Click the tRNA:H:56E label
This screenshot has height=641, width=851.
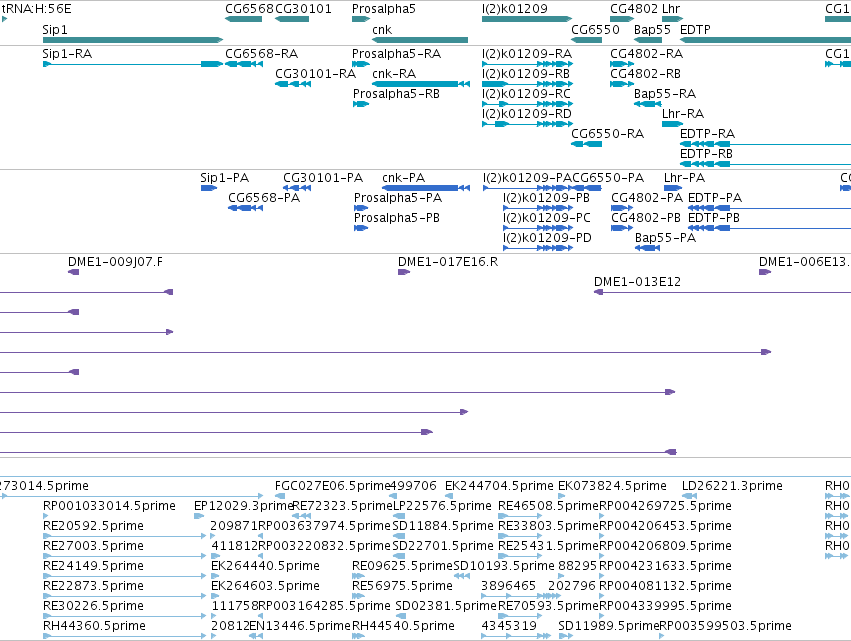coord(36,9)
